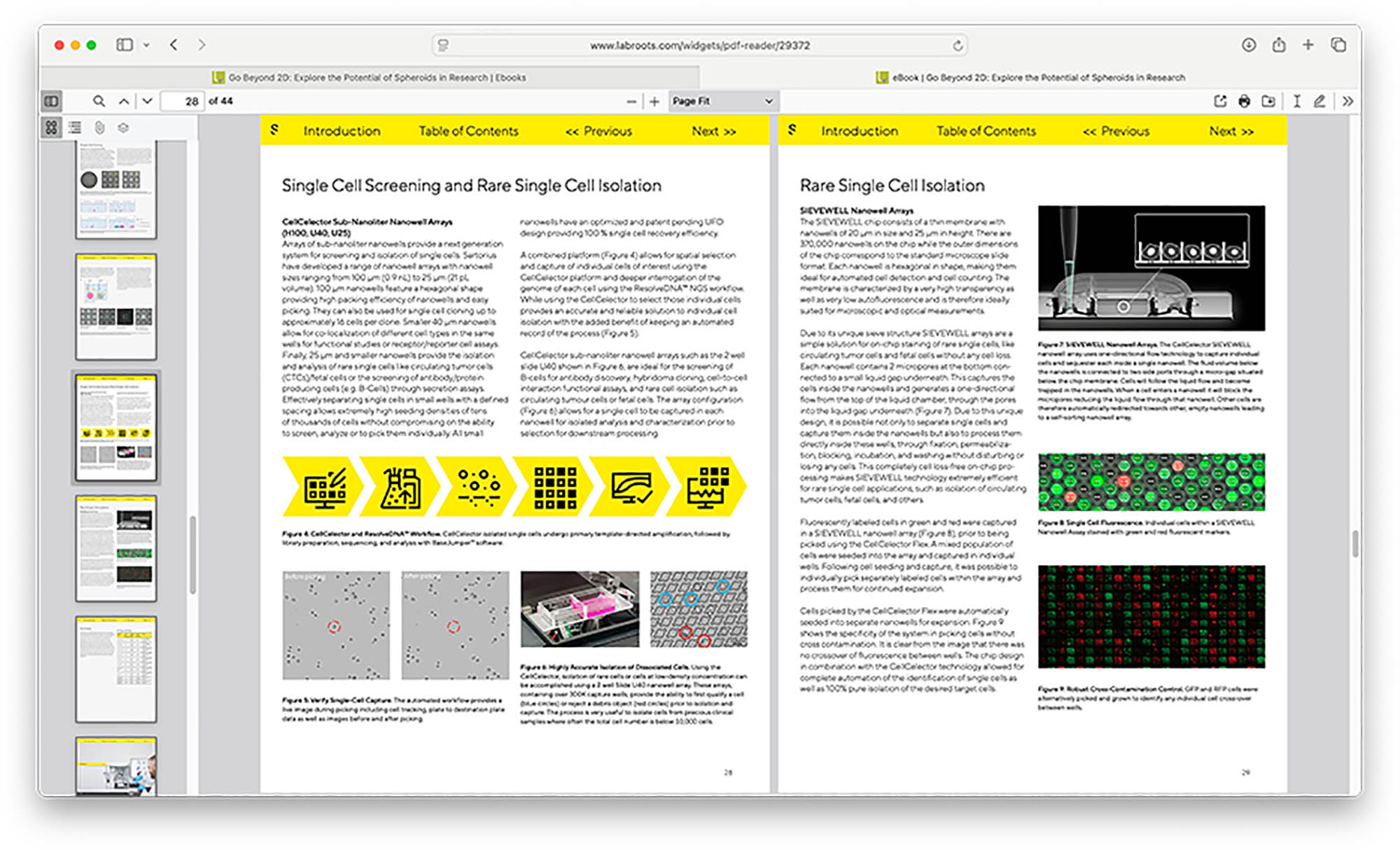Screen dimensions: 1400x850
Task: Open Safari sidebar dropdown chevron
Action: (146, 45)
